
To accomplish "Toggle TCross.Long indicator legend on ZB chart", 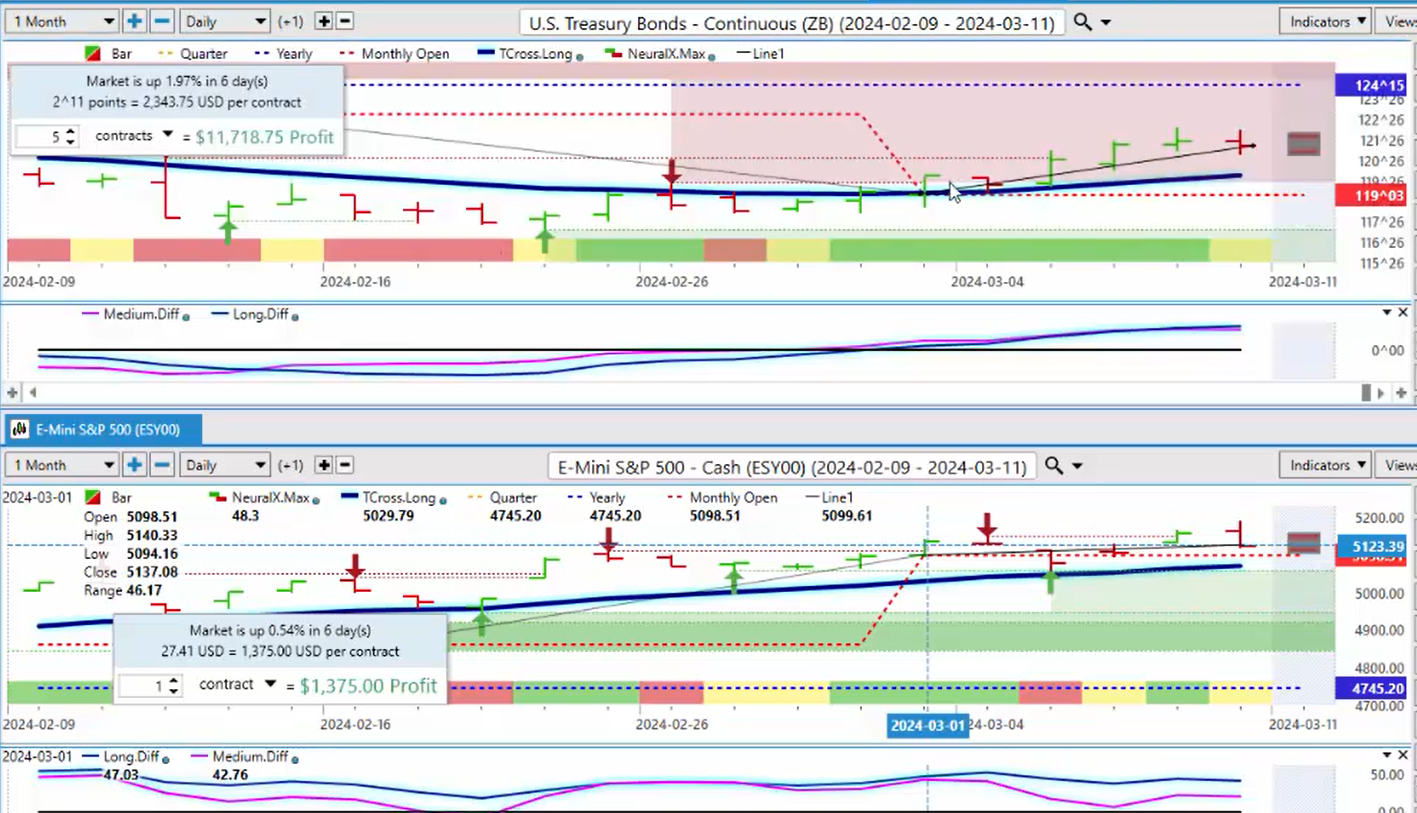I will 530,54.
